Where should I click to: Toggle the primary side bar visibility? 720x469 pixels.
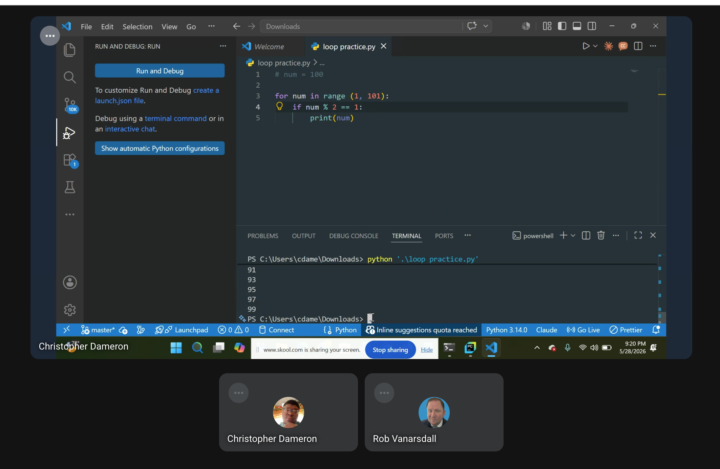(x=562, y=26)
